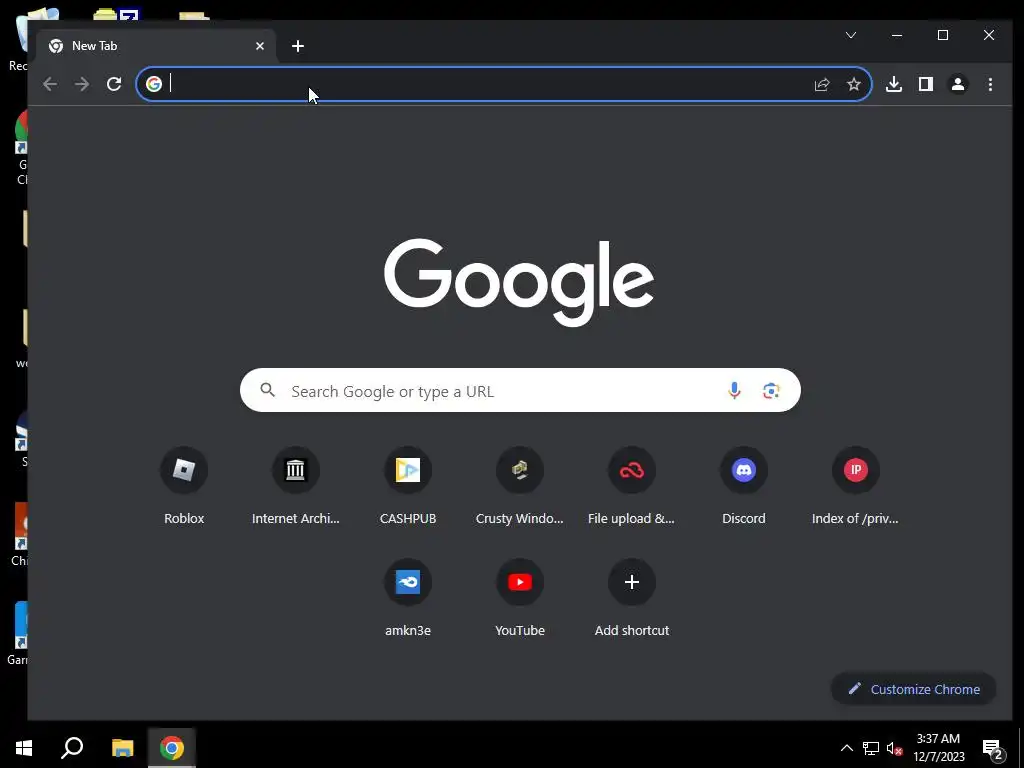Open the File upload shortcut
This screenshot has width=1024, height=768.
(x=632, y=487)
